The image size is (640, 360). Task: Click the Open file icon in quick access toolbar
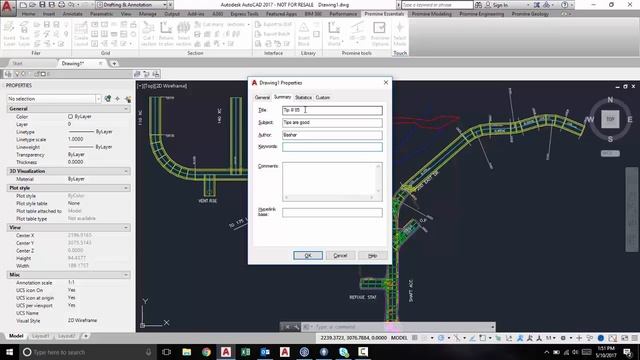pos(32,5)
